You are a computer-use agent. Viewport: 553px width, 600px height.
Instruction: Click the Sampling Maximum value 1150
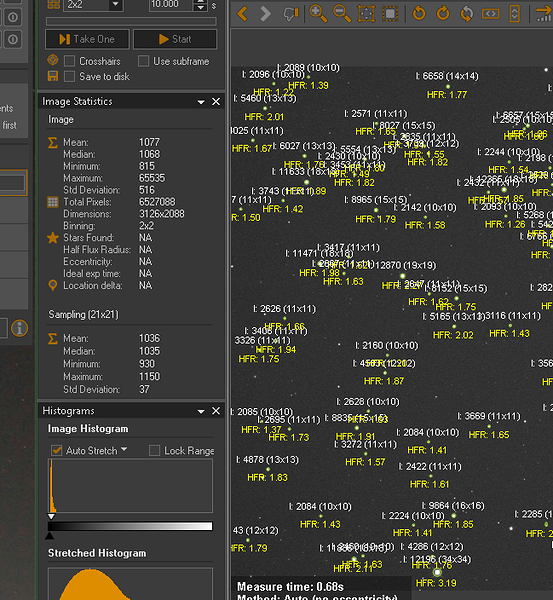point(149,377)
